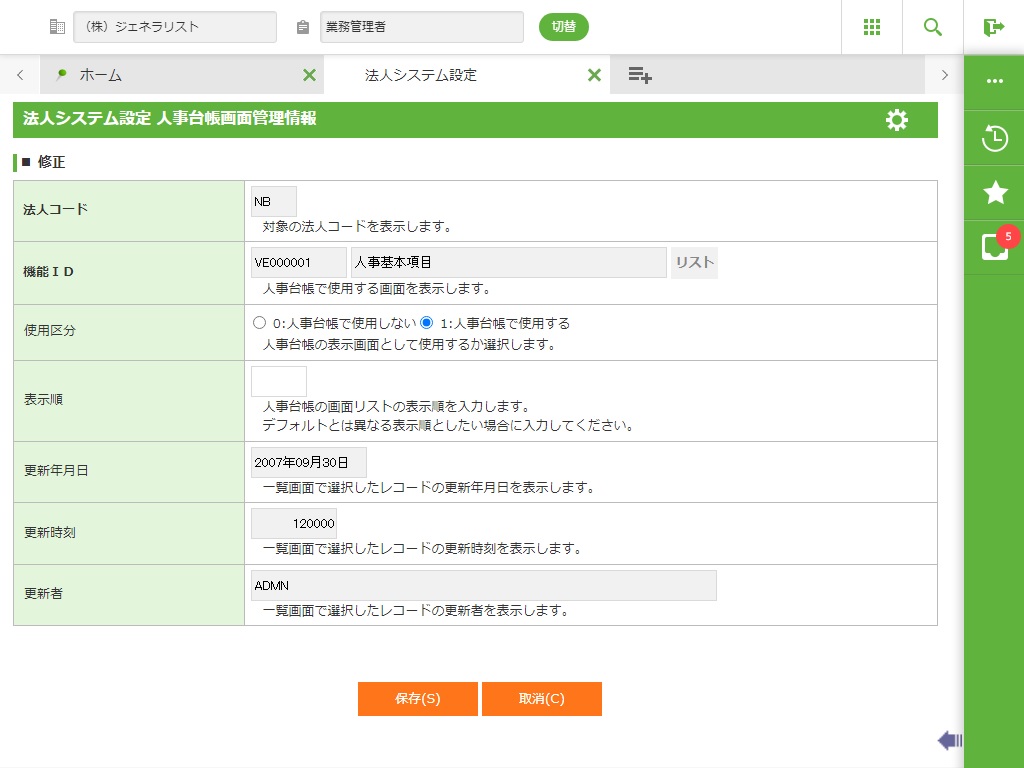Click the search magnifier icon

tap(932, 27)
